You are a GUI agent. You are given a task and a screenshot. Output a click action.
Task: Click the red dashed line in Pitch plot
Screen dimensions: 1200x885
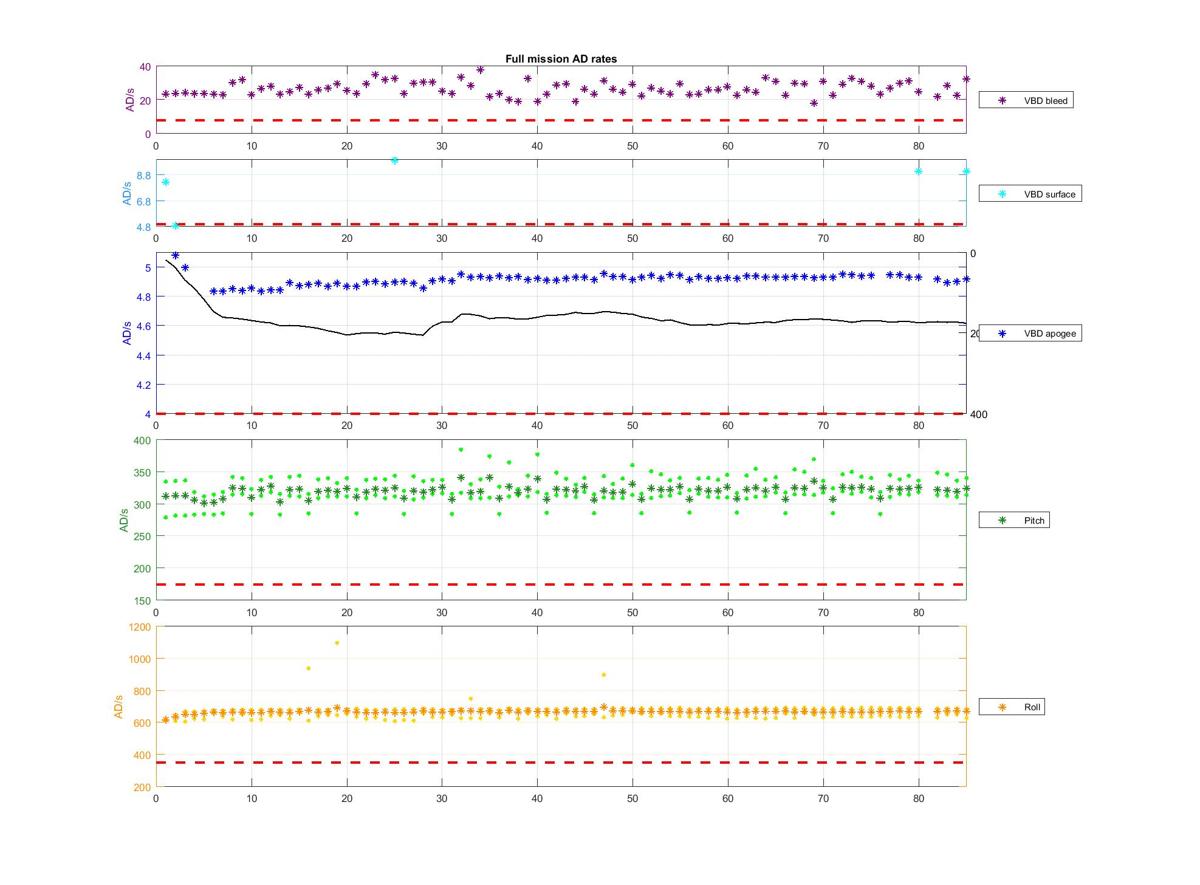[x=560, y=584]
